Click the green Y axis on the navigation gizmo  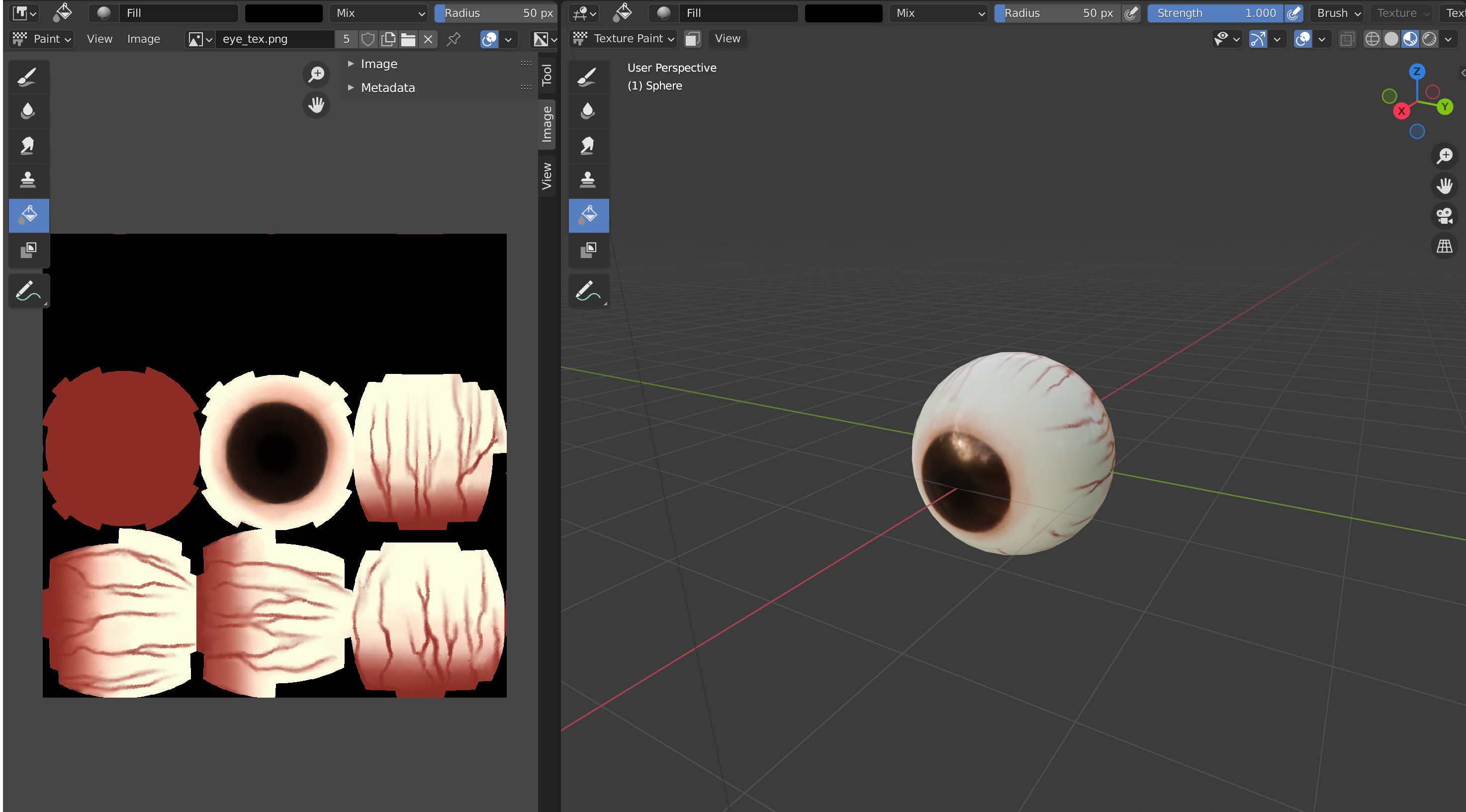[1445, 107]
